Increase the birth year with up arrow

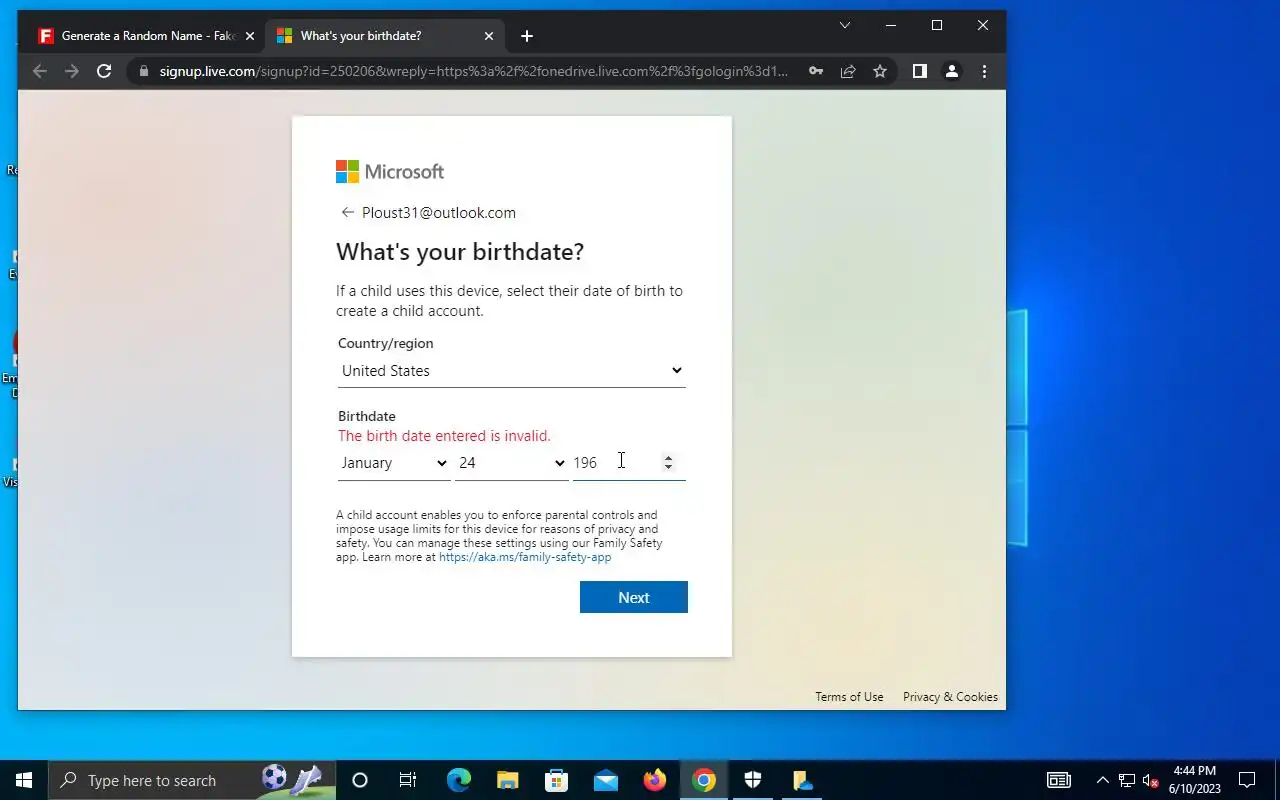click(x=668, y=457)
